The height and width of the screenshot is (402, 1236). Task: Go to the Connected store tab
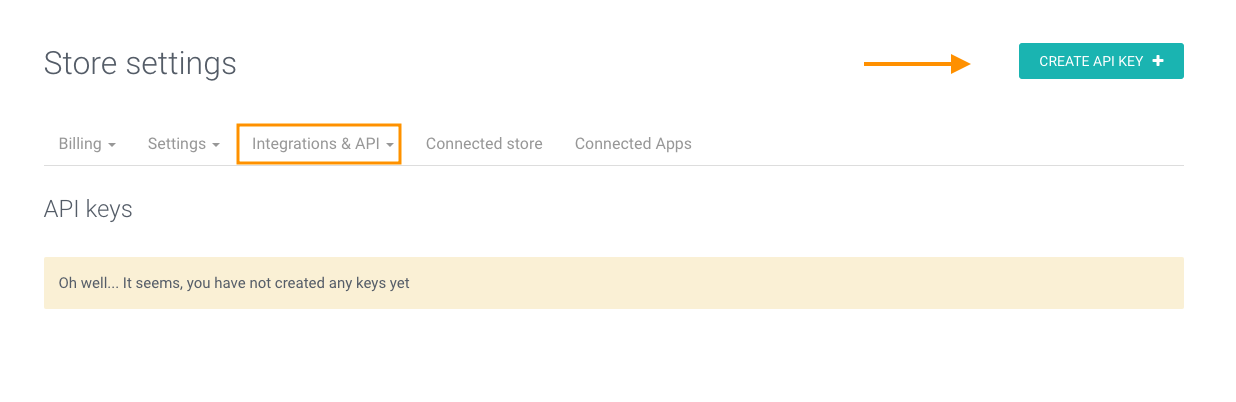pos(484,144)
